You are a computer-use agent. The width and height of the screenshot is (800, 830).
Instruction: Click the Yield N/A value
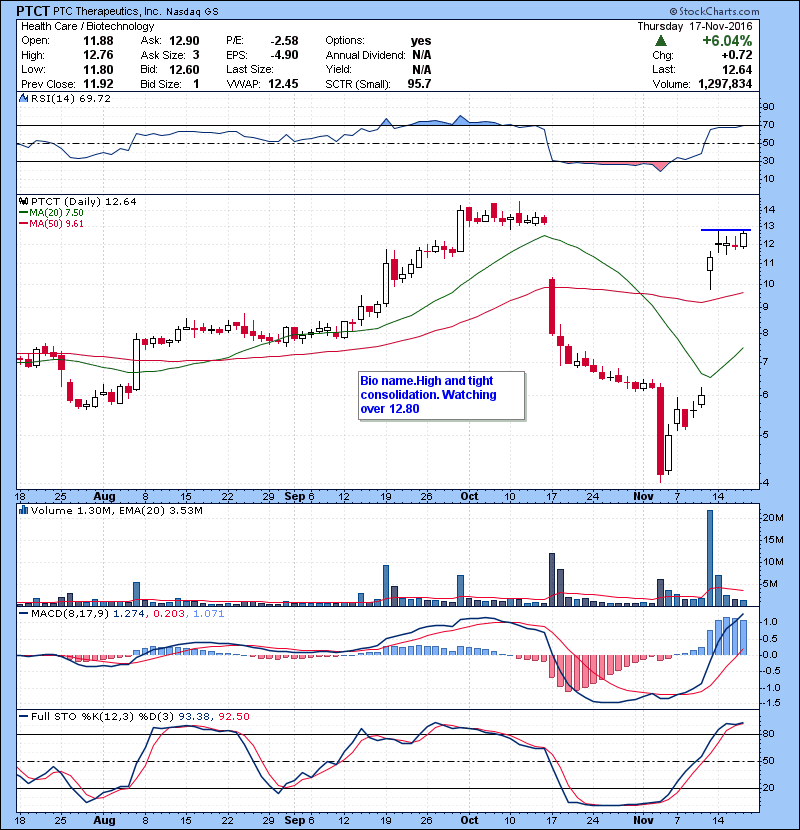[421, 69]
